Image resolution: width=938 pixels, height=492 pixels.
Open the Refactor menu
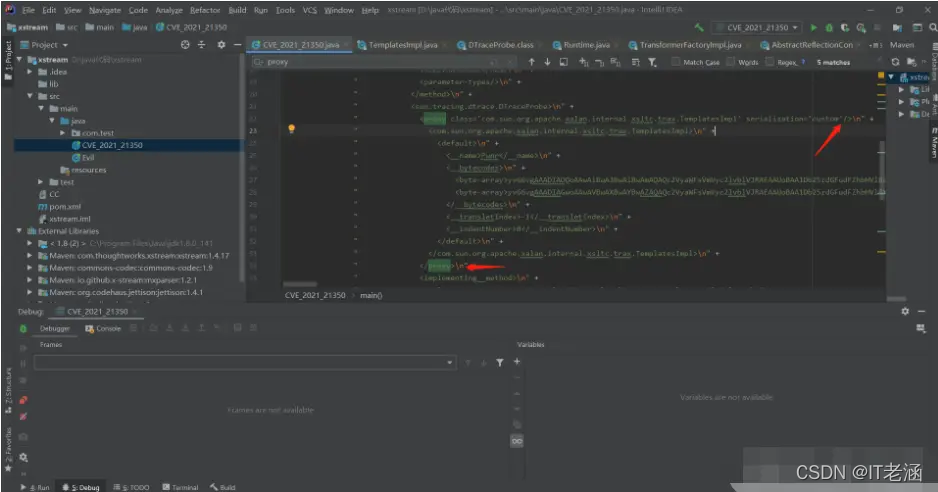[205, 10]
